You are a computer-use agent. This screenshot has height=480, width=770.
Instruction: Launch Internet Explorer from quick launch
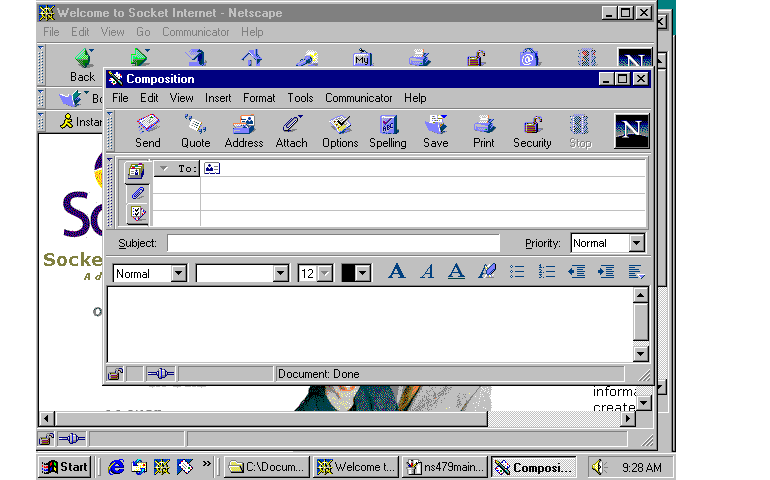coord(116,467)
